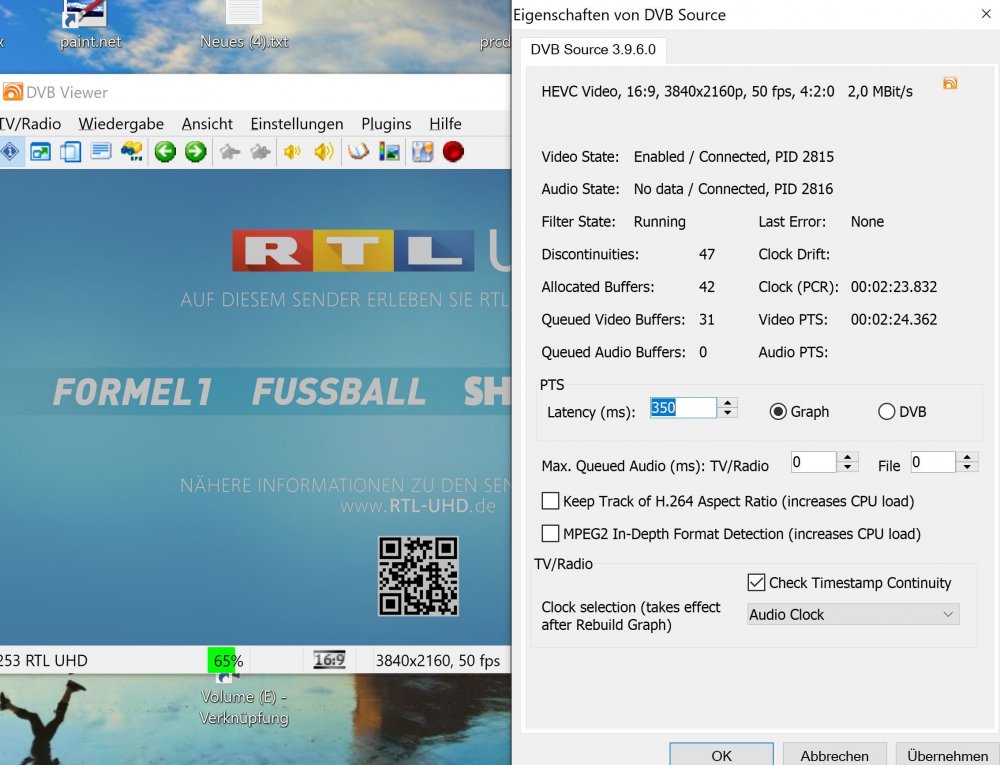Go to next channel with green right arrow

[196, 152]
